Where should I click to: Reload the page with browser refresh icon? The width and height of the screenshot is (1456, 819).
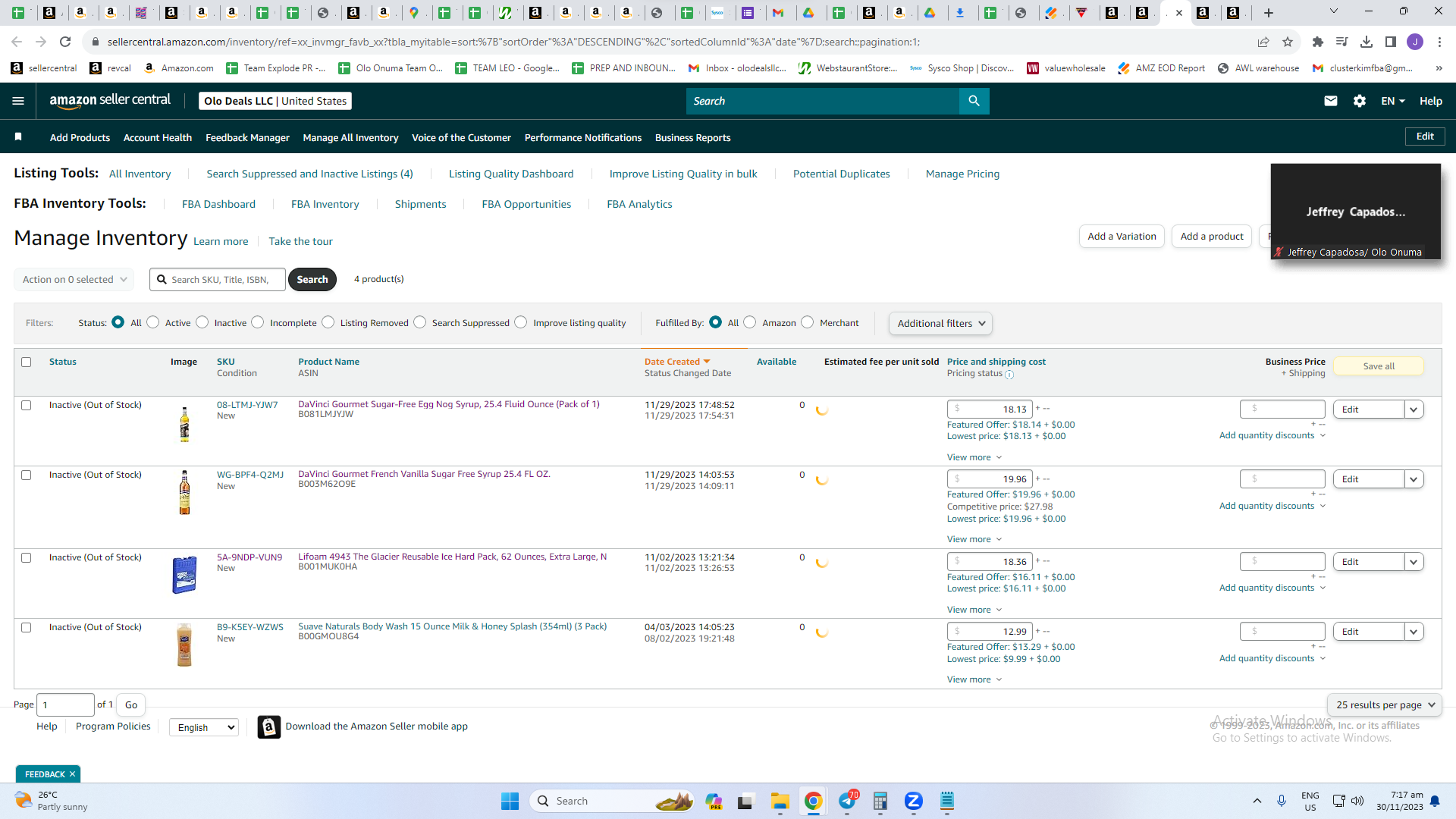tap(65, 42)
